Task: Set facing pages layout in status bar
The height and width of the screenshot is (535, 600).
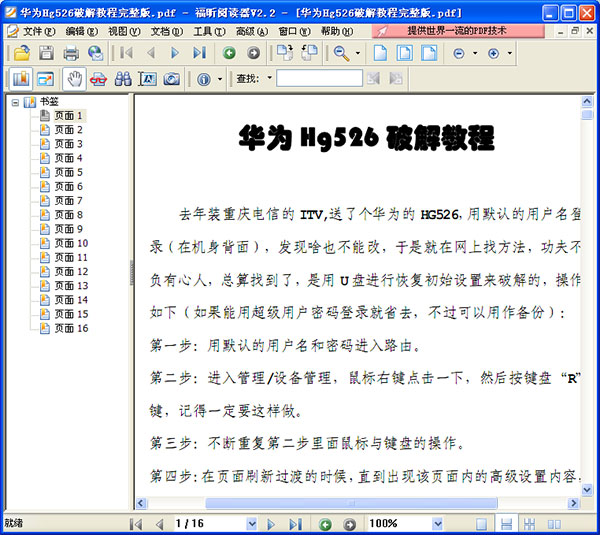Action: click(554, 524)
